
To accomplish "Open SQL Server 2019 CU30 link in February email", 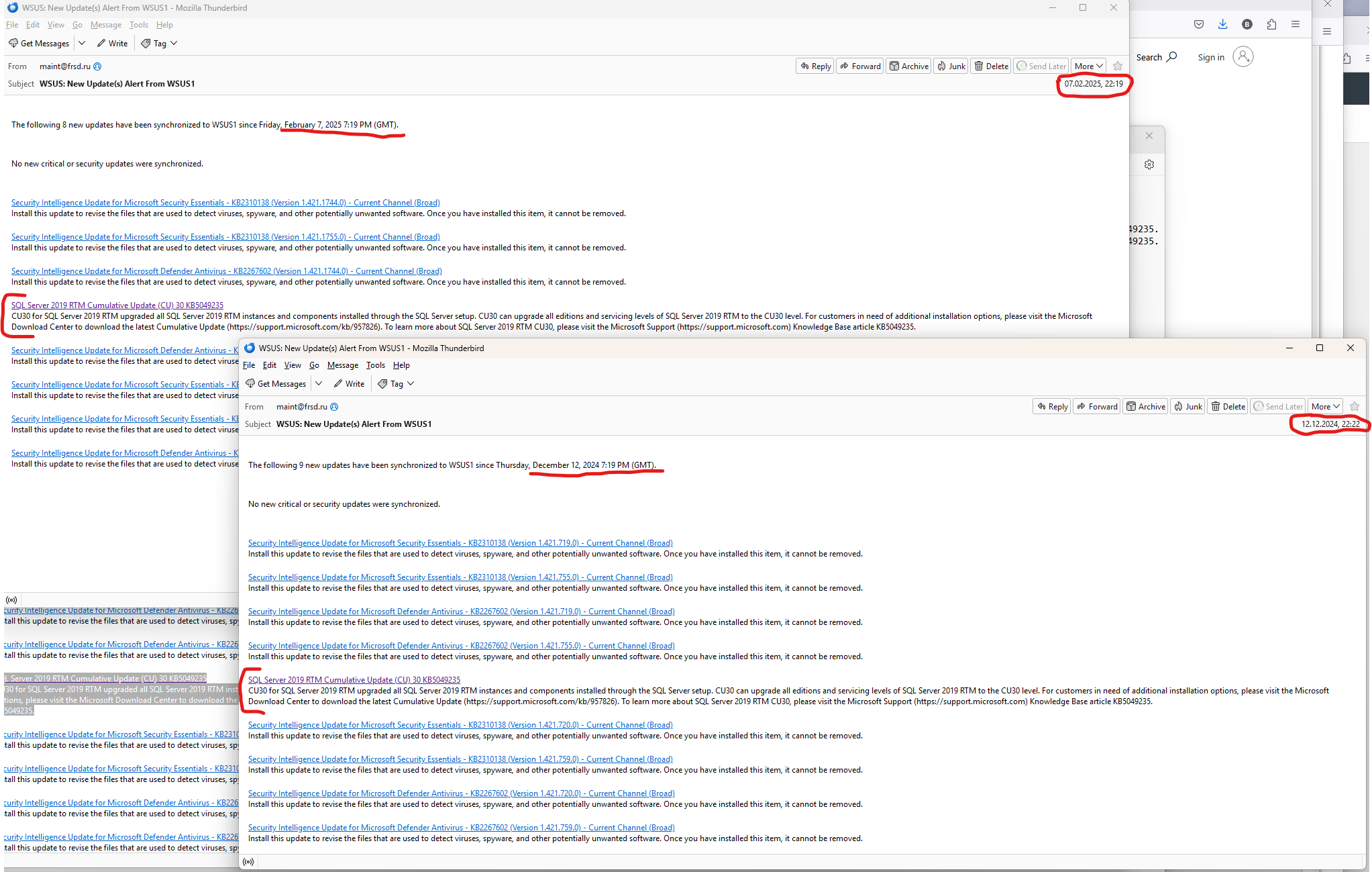I will pos(117,305).
